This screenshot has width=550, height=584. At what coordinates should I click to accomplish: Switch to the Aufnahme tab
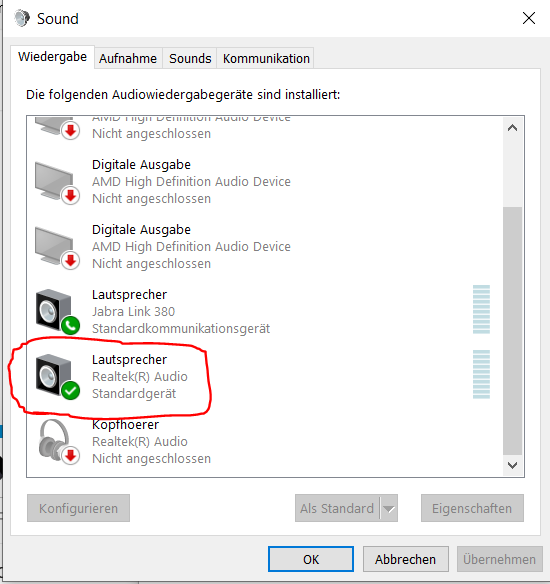pos(128,58)
